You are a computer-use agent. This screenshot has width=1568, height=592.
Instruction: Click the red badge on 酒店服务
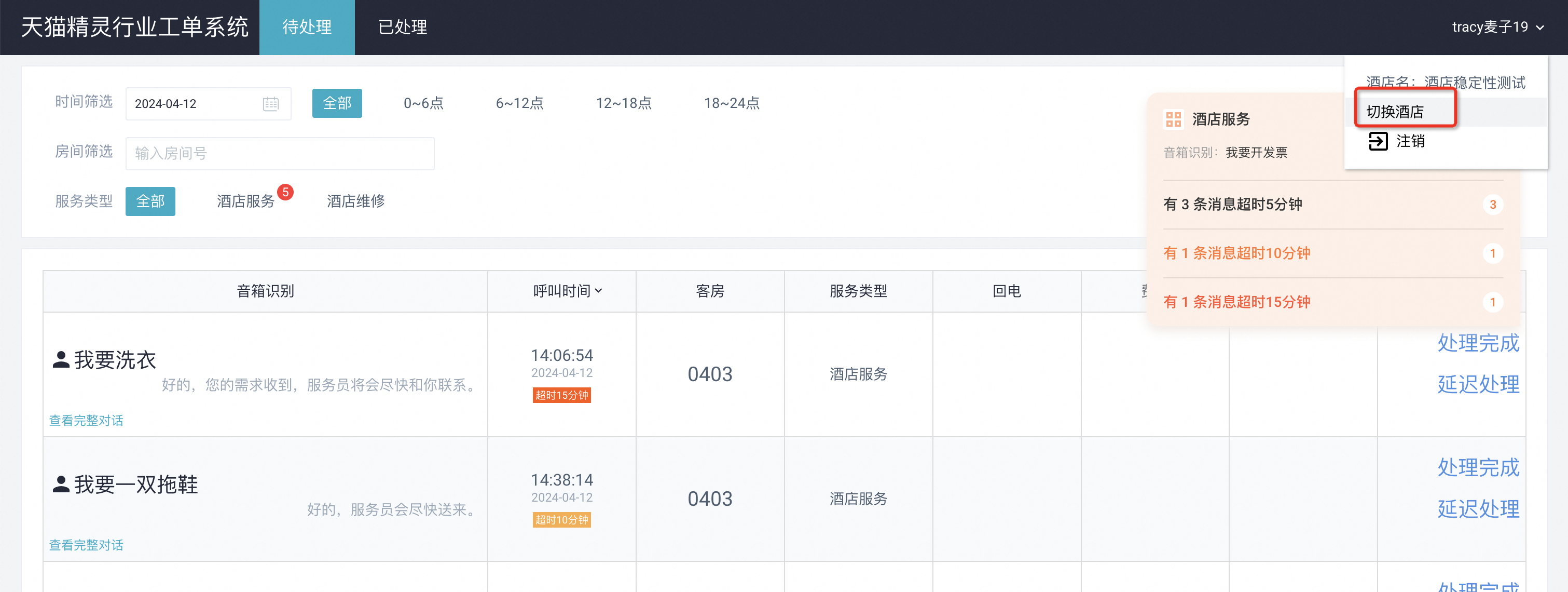285,193
